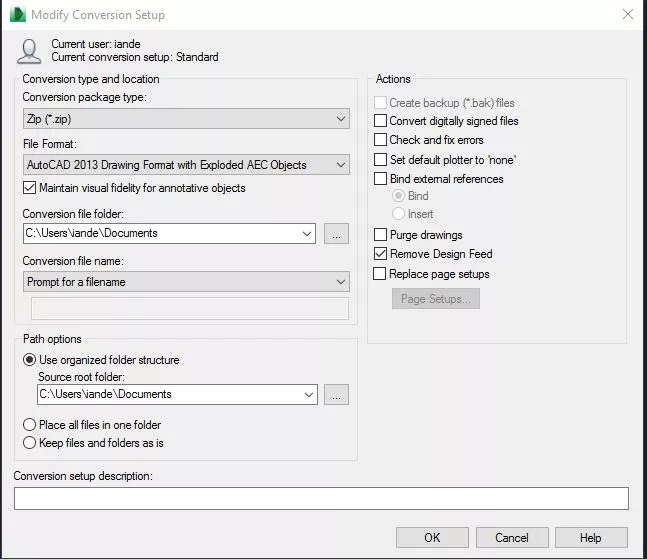Click the DWG TrueView app icon in title bar
647x559 pixels.
tap(18, 14)
